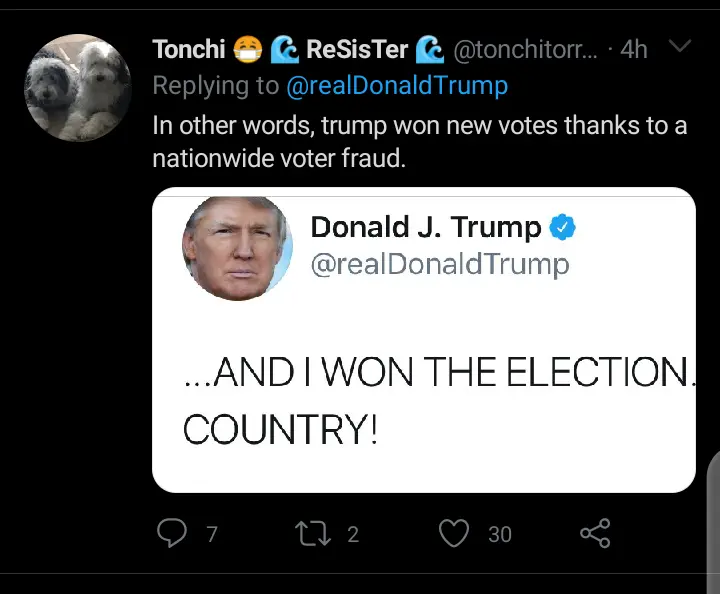Open Trump's avatar in the quoted tweet

(237, 246)
